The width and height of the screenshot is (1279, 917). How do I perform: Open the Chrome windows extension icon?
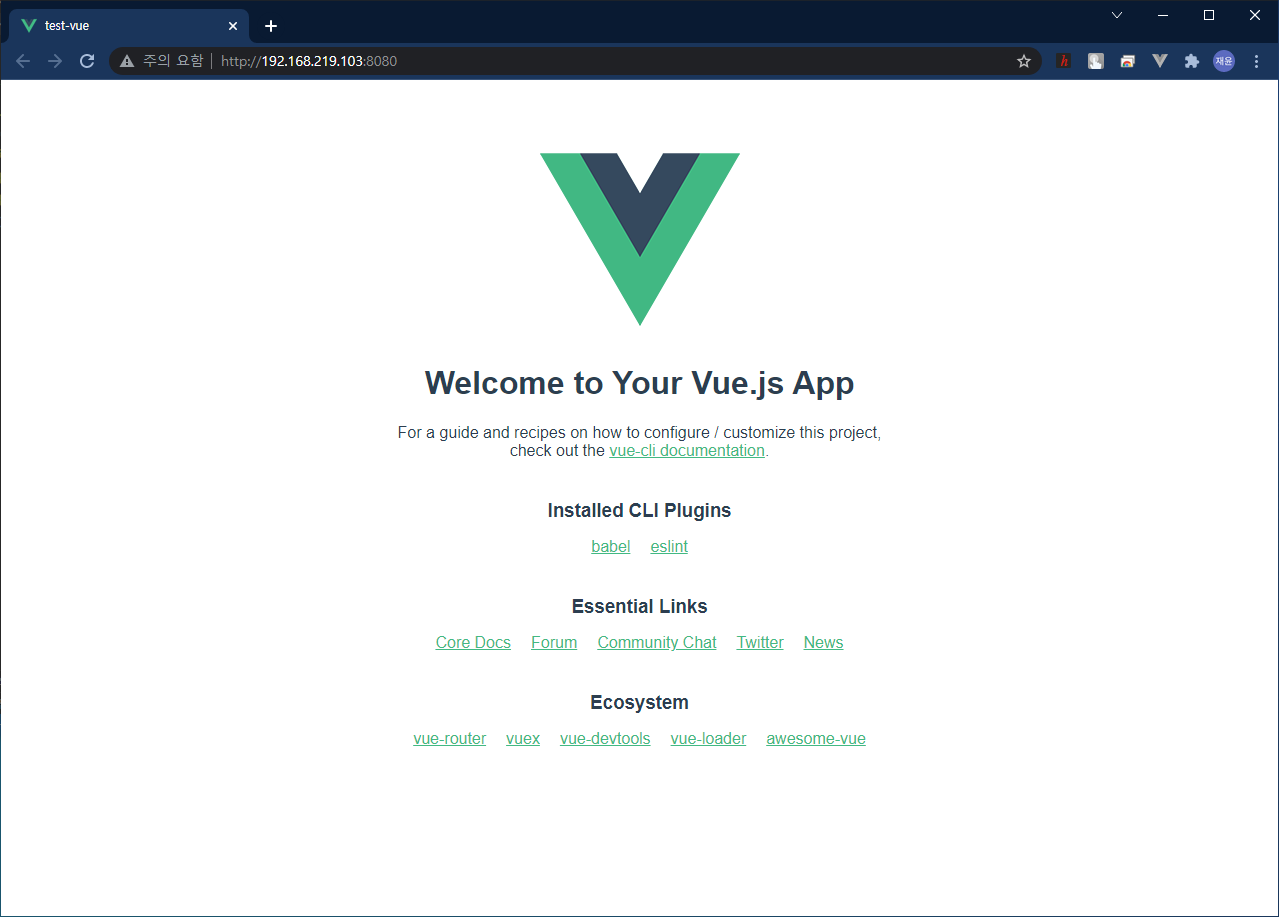coord(1128,61)
